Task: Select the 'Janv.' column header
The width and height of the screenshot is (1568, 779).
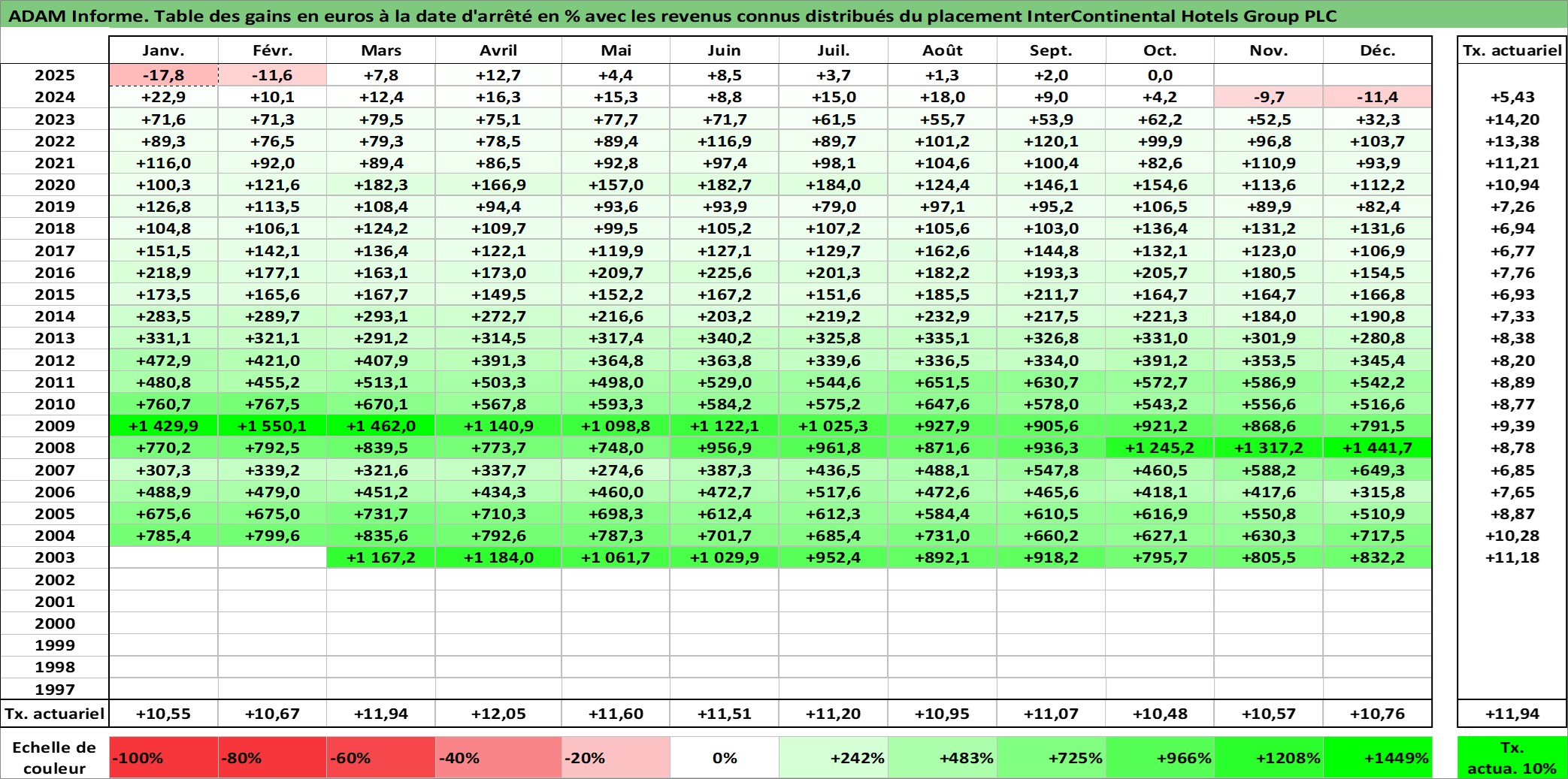Action: [164, 50]
